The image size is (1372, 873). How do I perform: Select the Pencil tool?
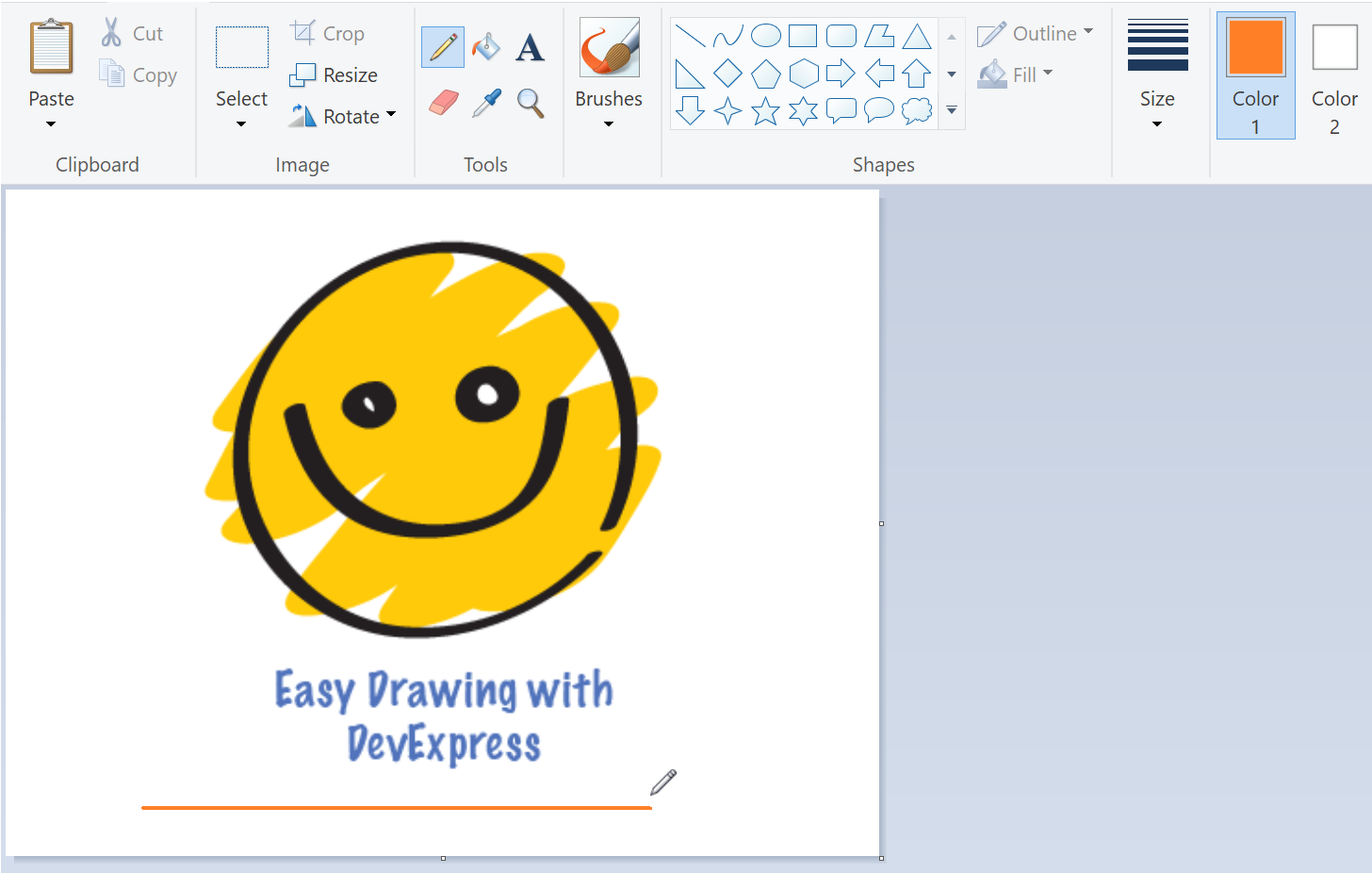(x=442, y=46)
